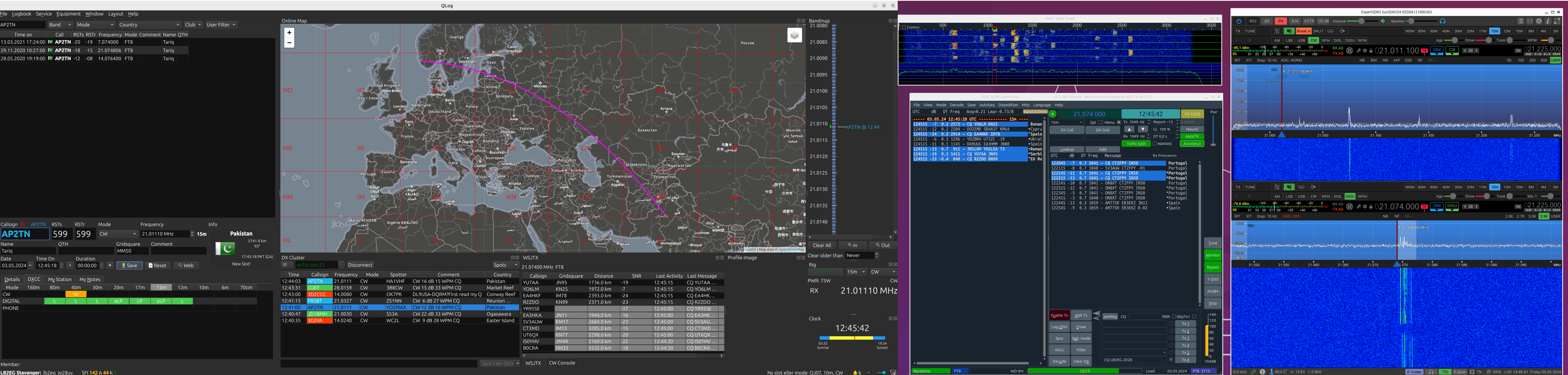Toggle RX2 receiver in ExpertSDR3

[1253, 21]
